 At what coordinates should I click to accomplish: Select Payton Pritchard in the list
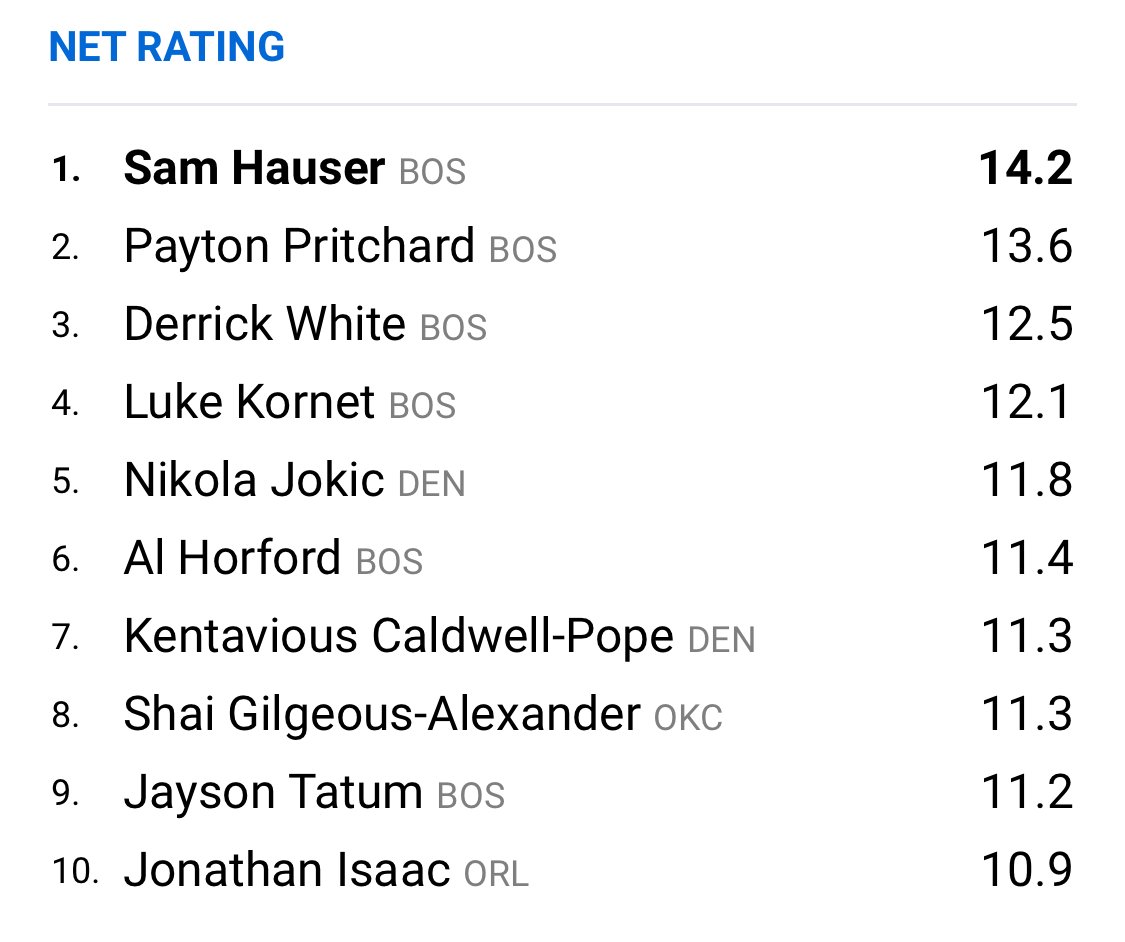pos(299,246)
